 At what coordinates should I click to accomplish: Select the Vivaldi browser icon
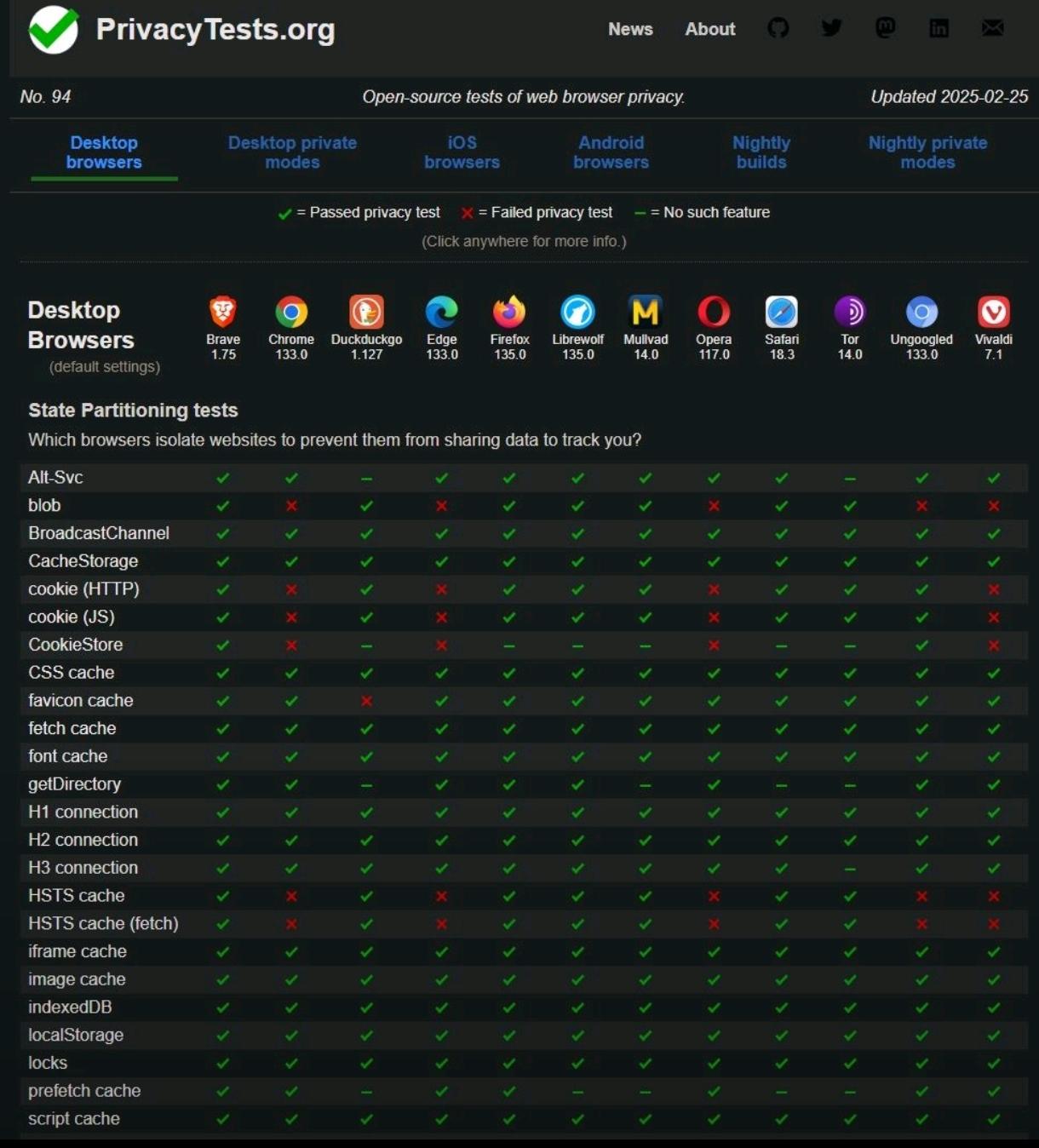994,312
